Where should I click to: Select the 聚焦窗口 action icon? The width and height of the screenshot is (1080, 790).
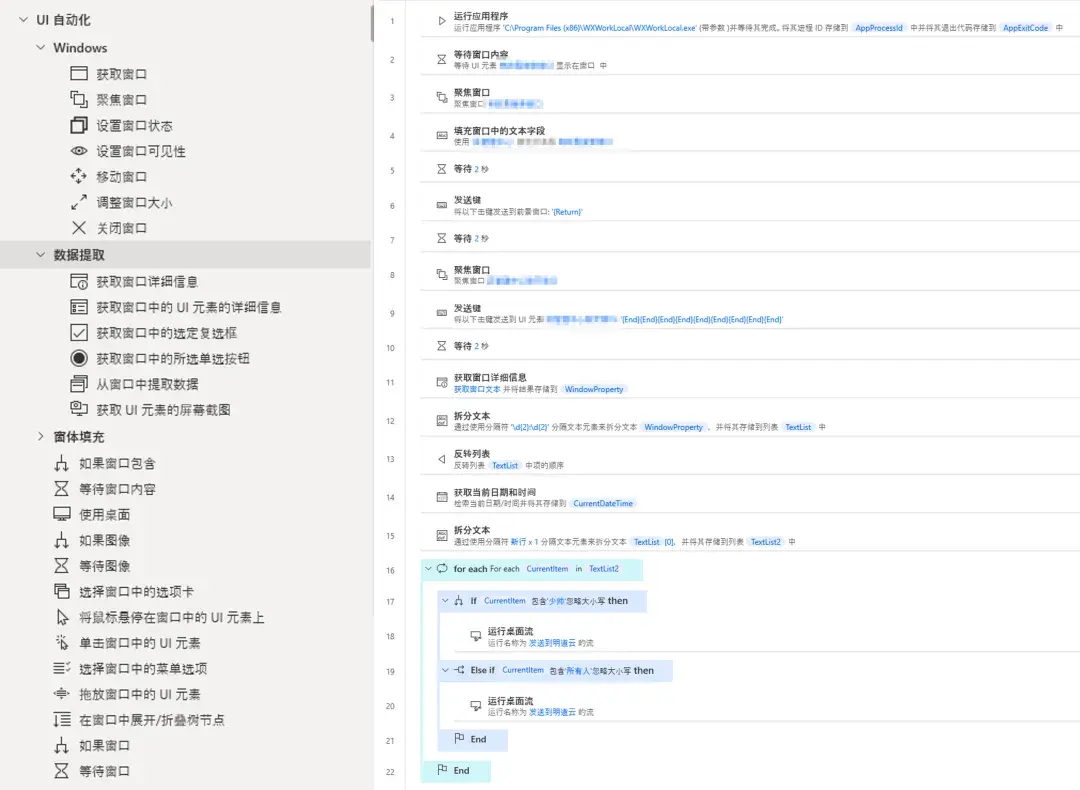pos(79,99)
